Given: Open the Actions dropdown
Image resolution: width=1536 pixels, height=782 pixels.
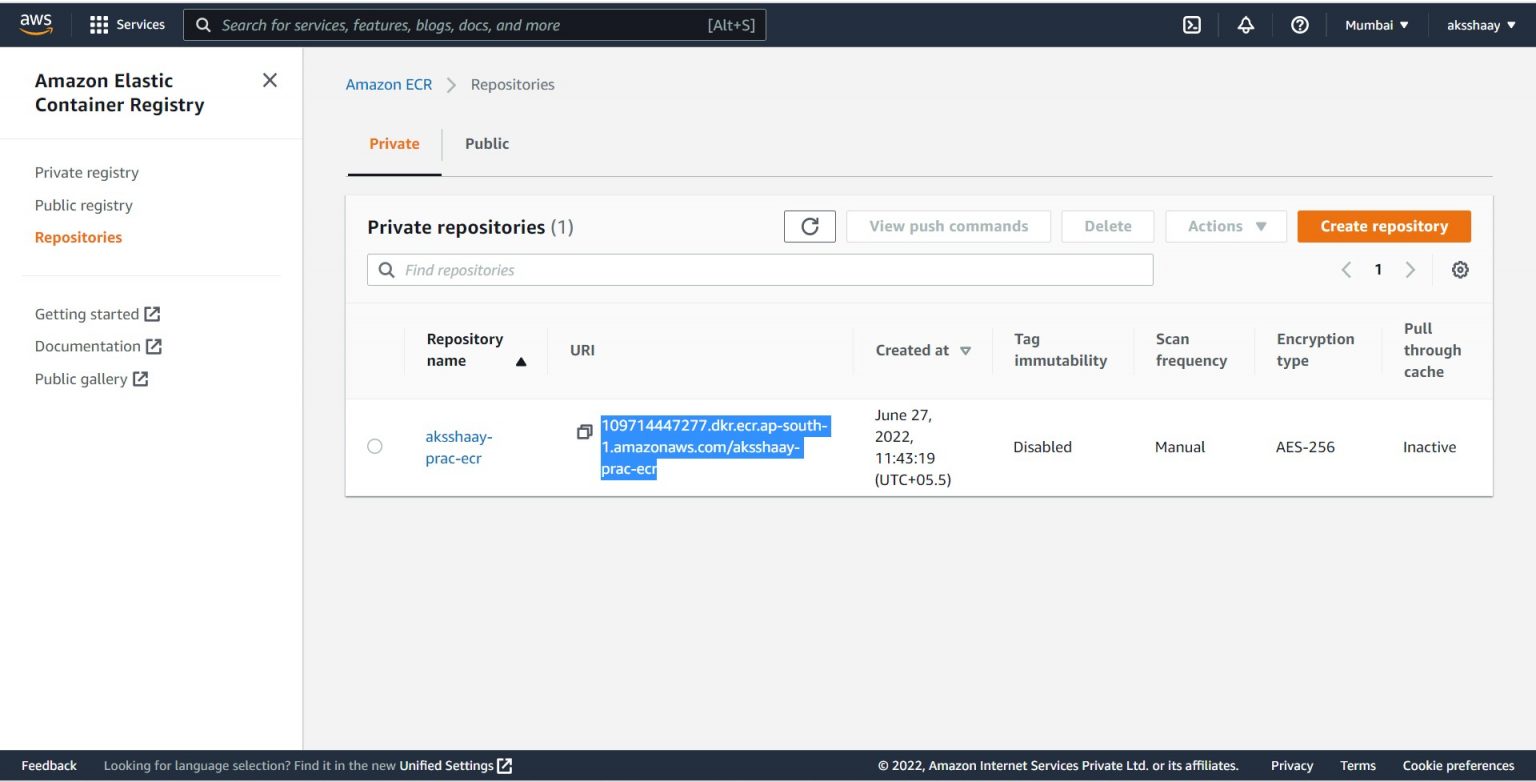Looking at the screenshot, I should point(1224,226).
